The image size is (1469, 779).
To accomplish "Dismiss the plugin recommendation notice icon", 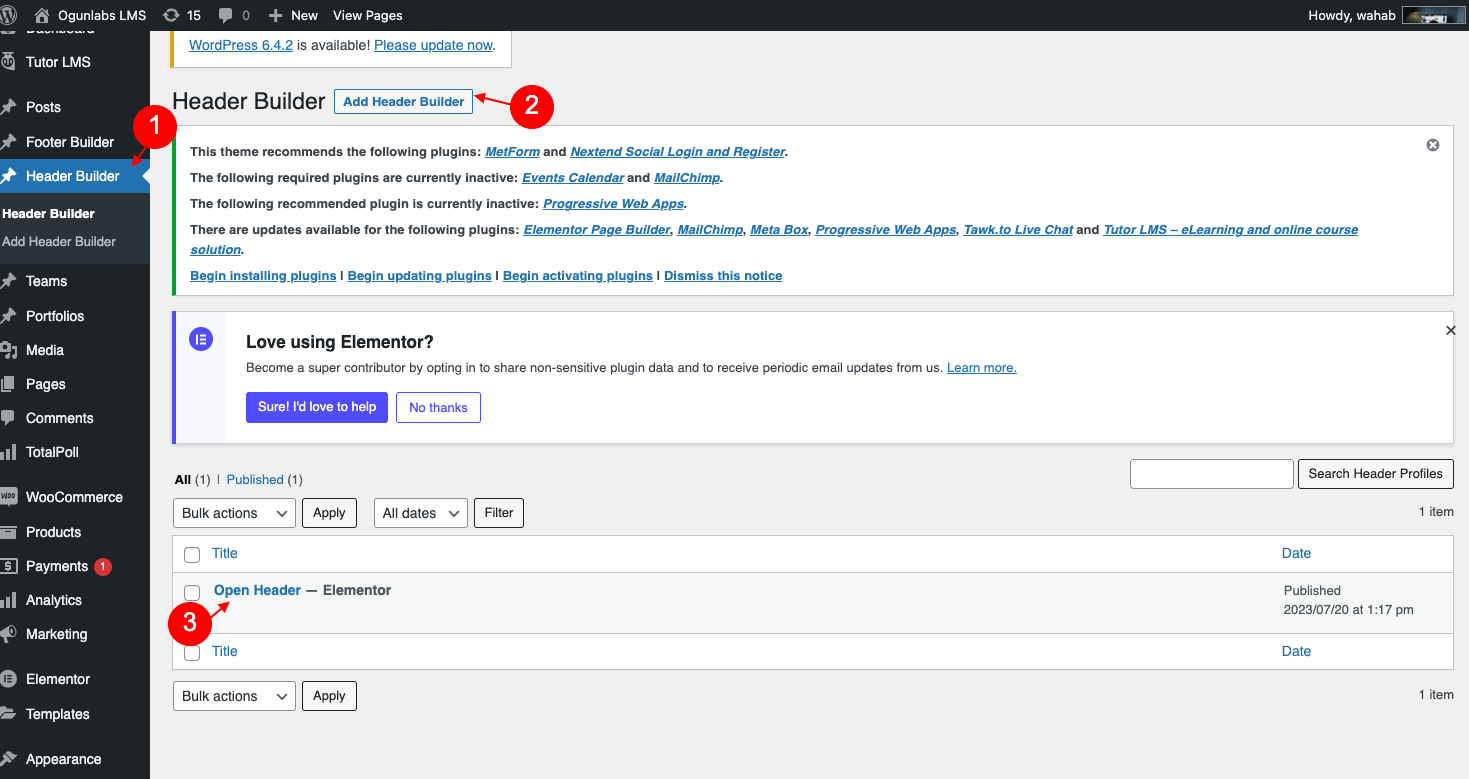I will (1433, 145).
